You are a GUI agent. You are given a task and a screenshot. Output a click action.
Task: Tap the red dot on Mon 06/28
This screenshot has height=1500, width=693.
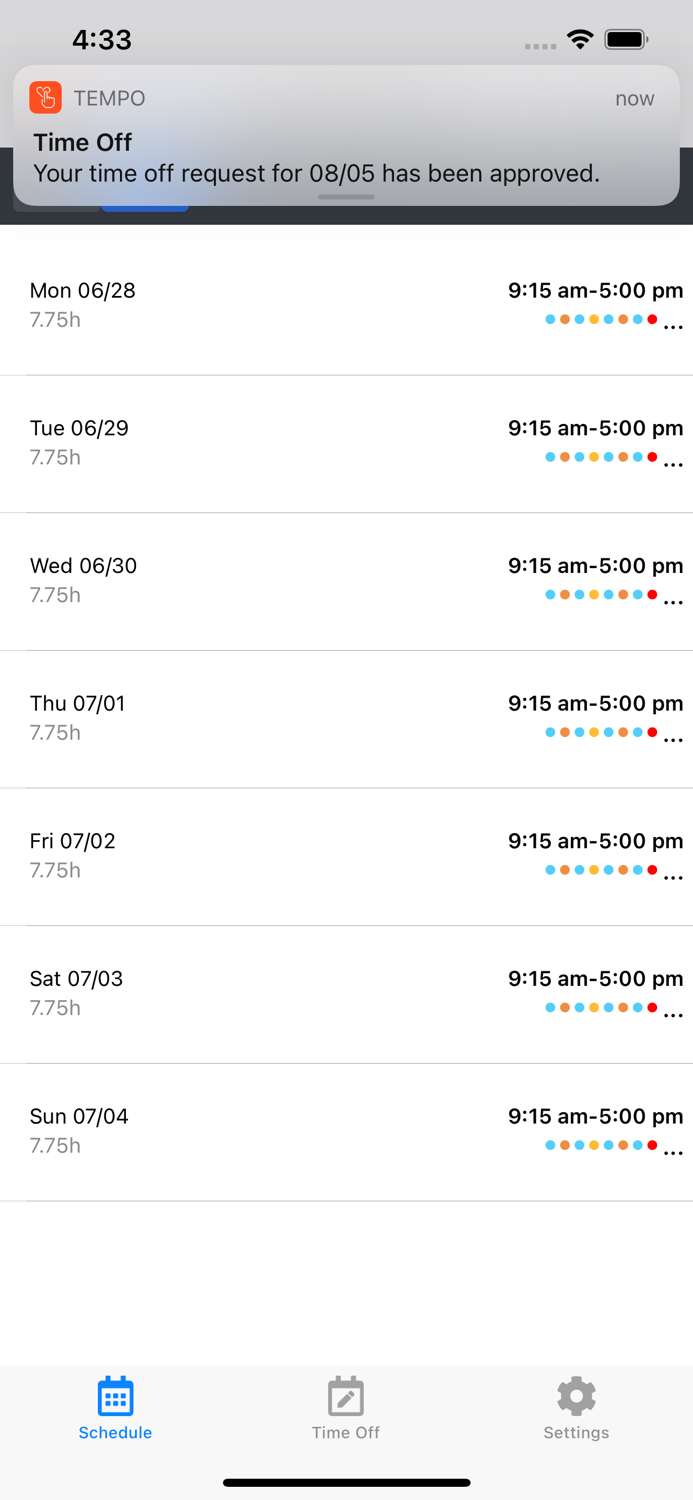652,320
